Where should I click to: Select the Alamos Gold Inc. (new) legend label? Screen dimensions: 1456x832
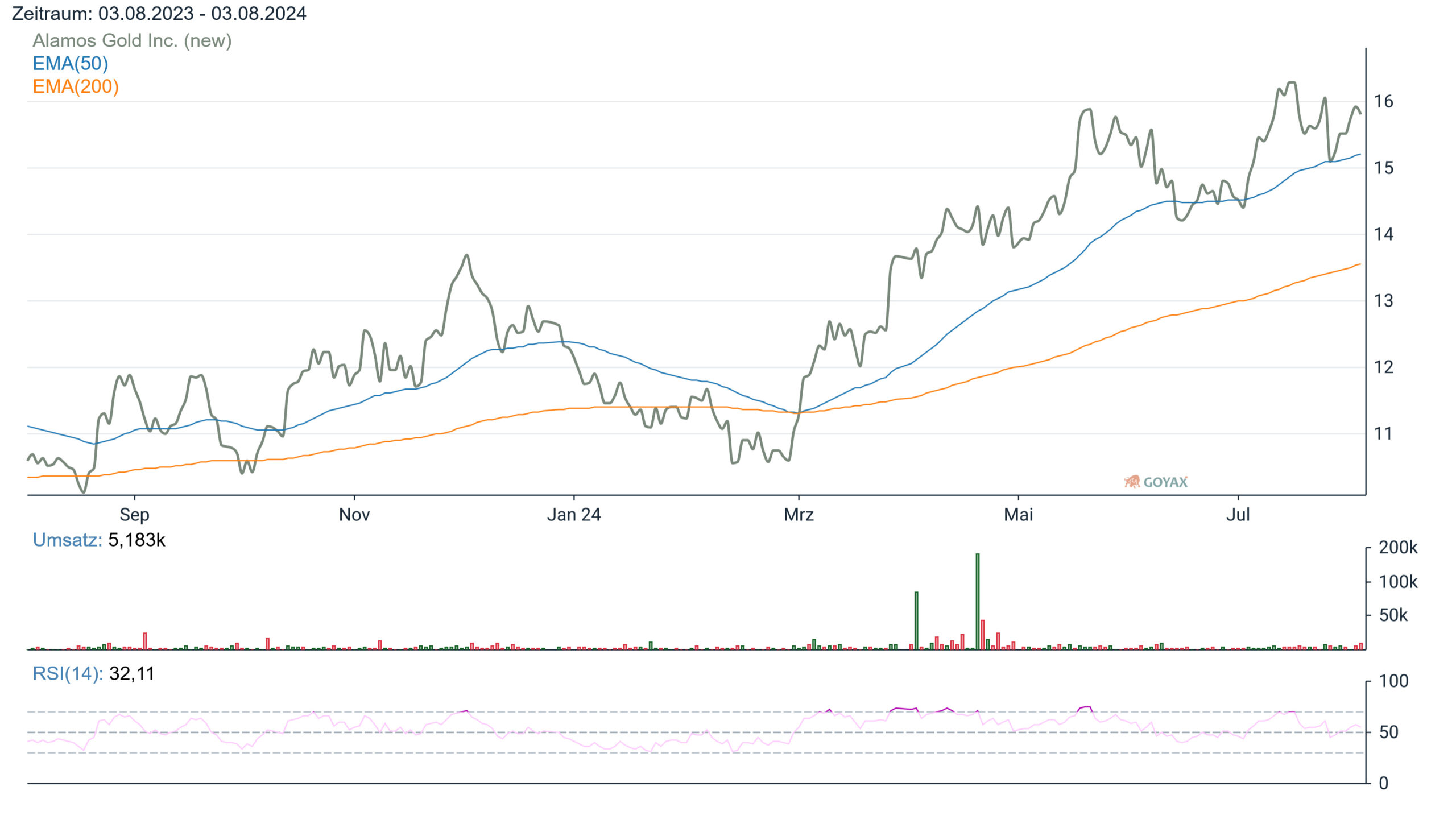pyautogui.click(x=132, y=40)
